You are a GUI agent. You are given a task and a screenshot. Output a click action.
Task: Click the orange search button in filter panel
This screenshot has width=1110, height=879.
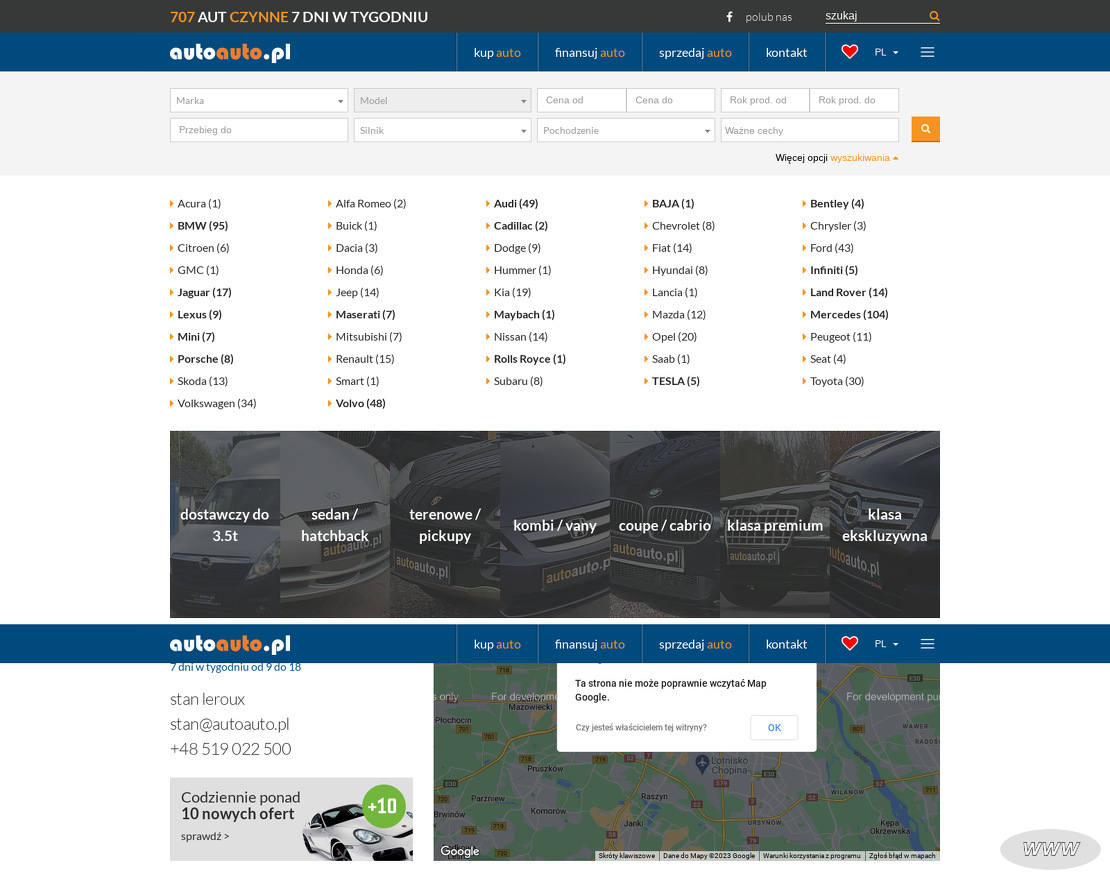click(x=925, y=129)
